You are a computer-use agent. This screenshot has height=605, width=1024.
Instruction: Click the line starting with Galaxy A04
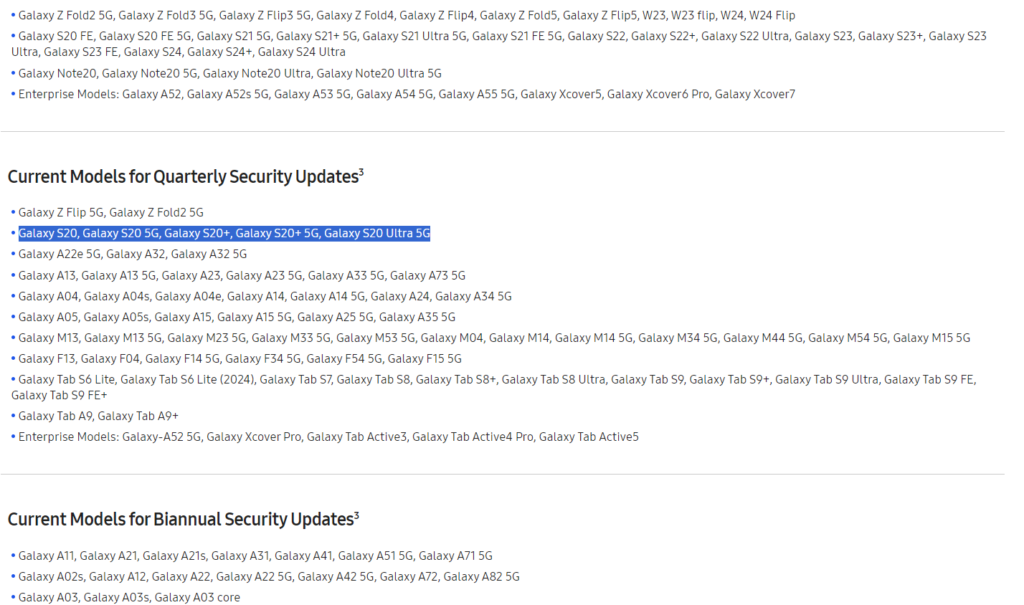(x=264, y=297)
